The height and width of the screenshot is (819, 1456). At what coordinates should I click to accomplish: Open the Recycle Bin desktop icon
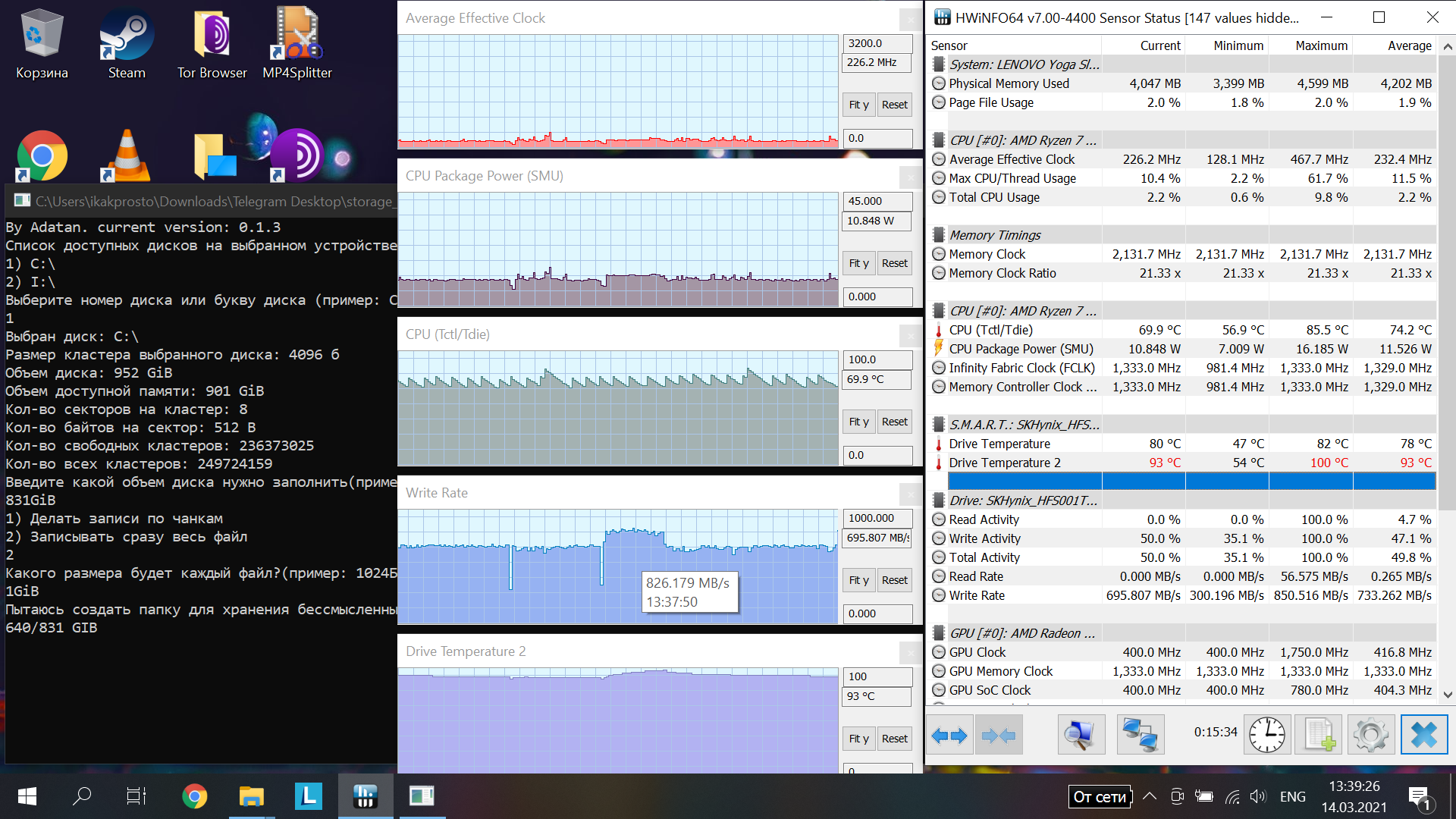[x=42, y=44]
